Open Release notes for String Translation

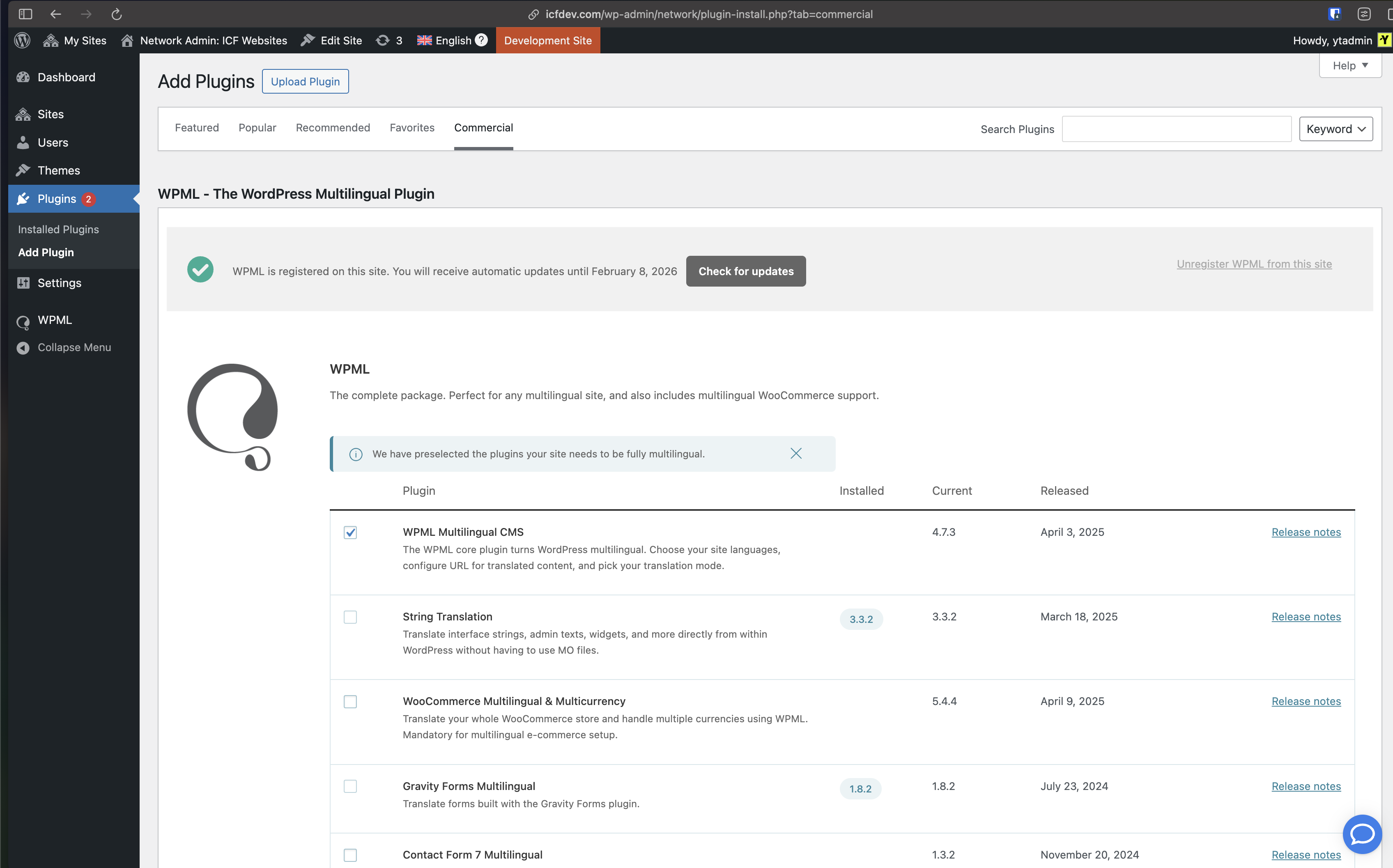pyautogui.click(x=1306, y=617)
